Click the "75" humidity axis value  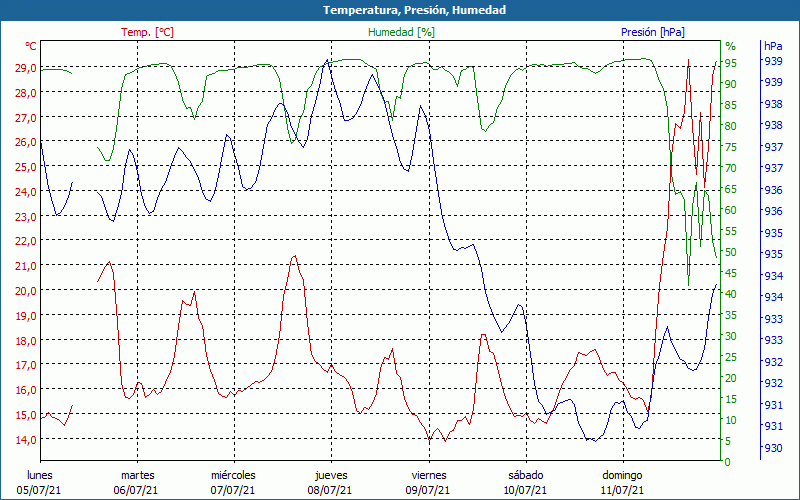731,147
